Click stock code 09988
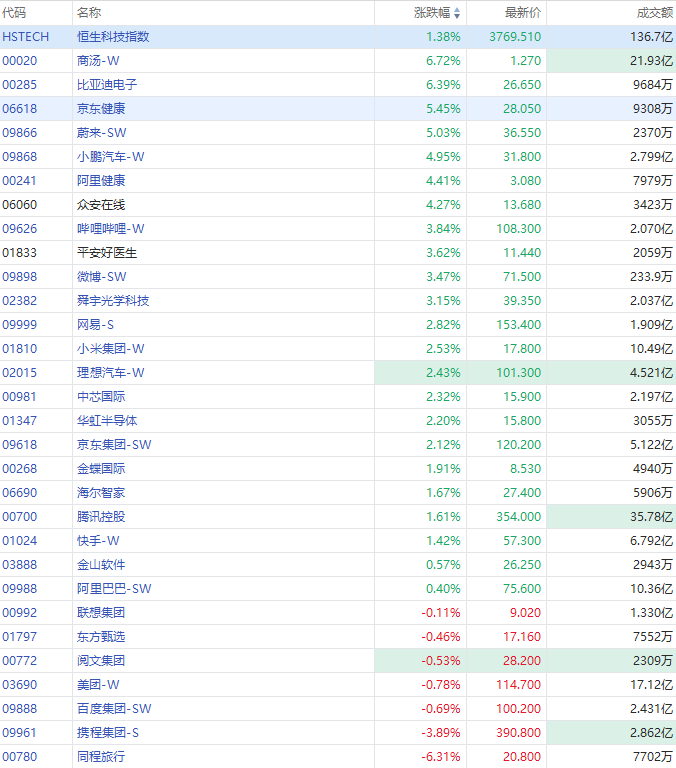 pyautogui.click(x=20, y=589)
